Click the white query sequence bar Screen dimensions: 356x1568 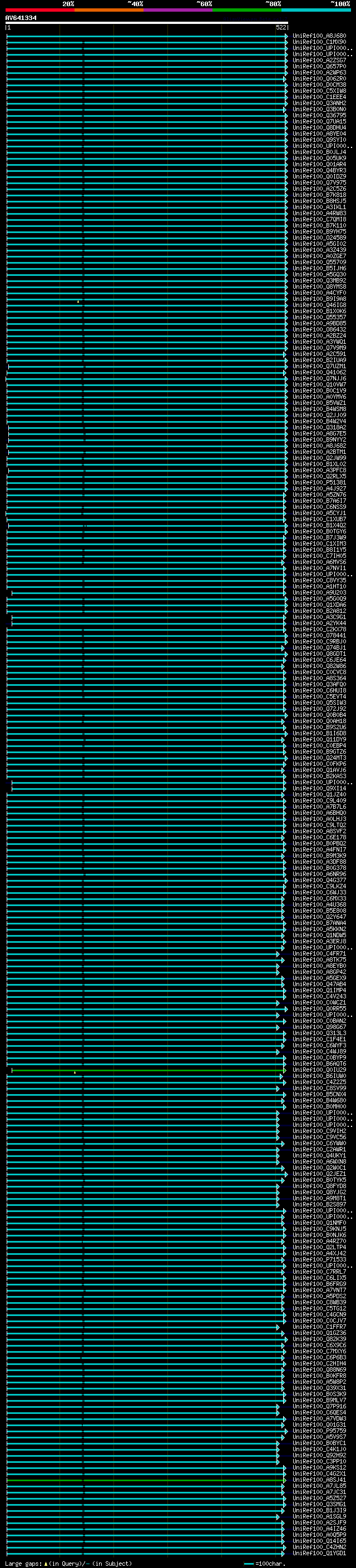147,22
